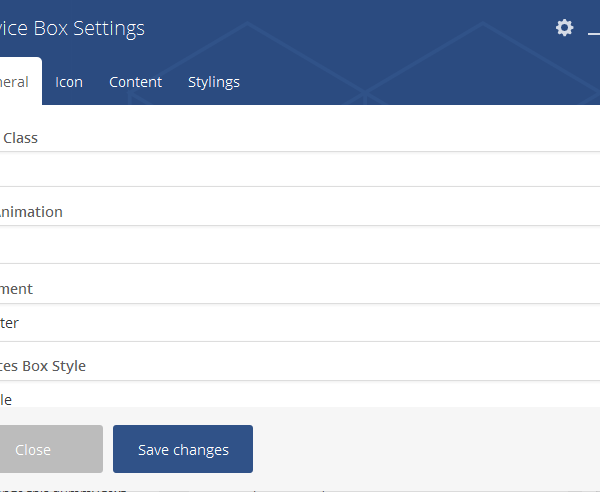Expand the CSS Animation dropdown
The width and height of the screenshot is (600, 492).
coord(300,245)
